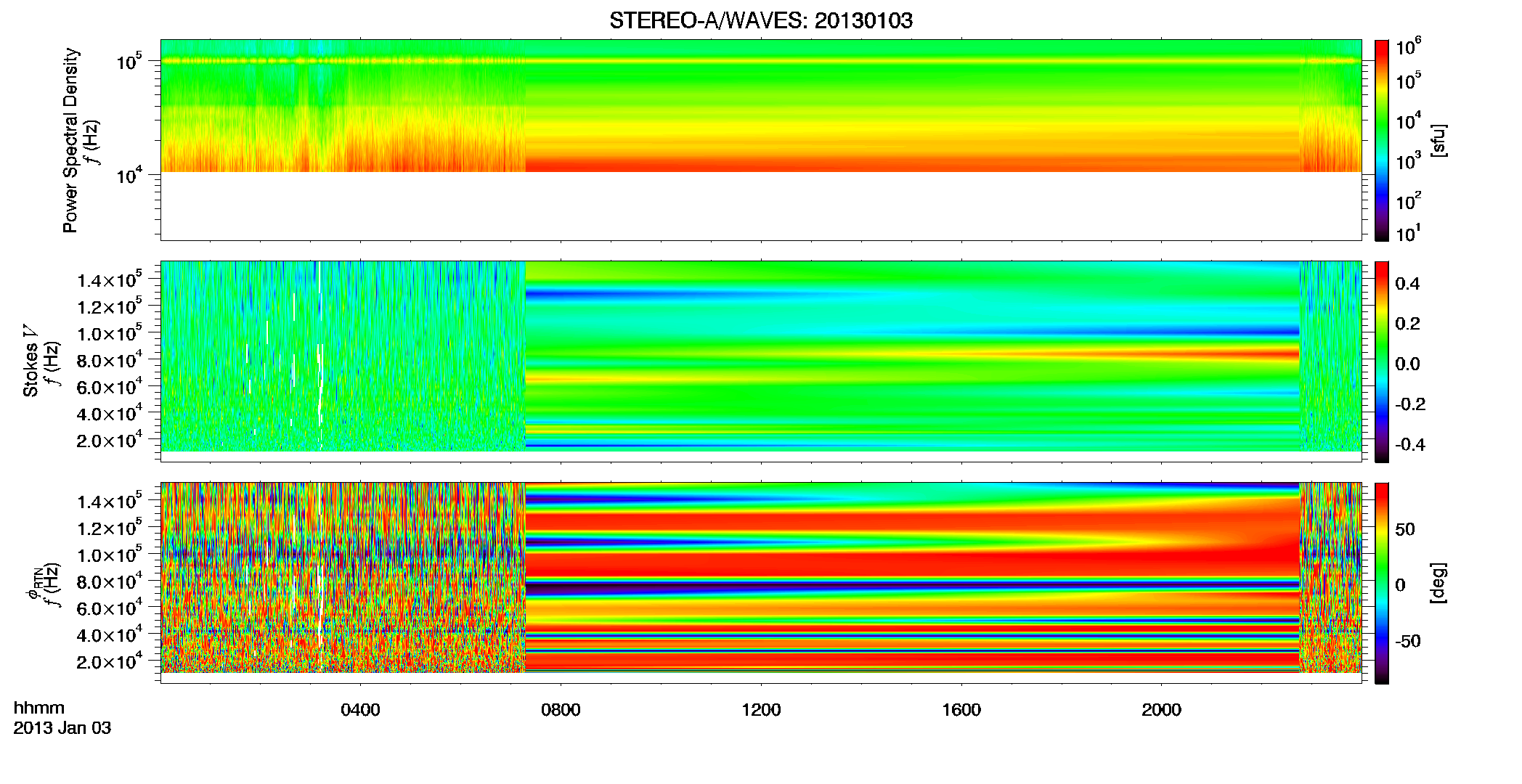This screenshot has height=784, width=1522.
Task: Click the hhmm time format label
Action: click(x=39, y=708)
